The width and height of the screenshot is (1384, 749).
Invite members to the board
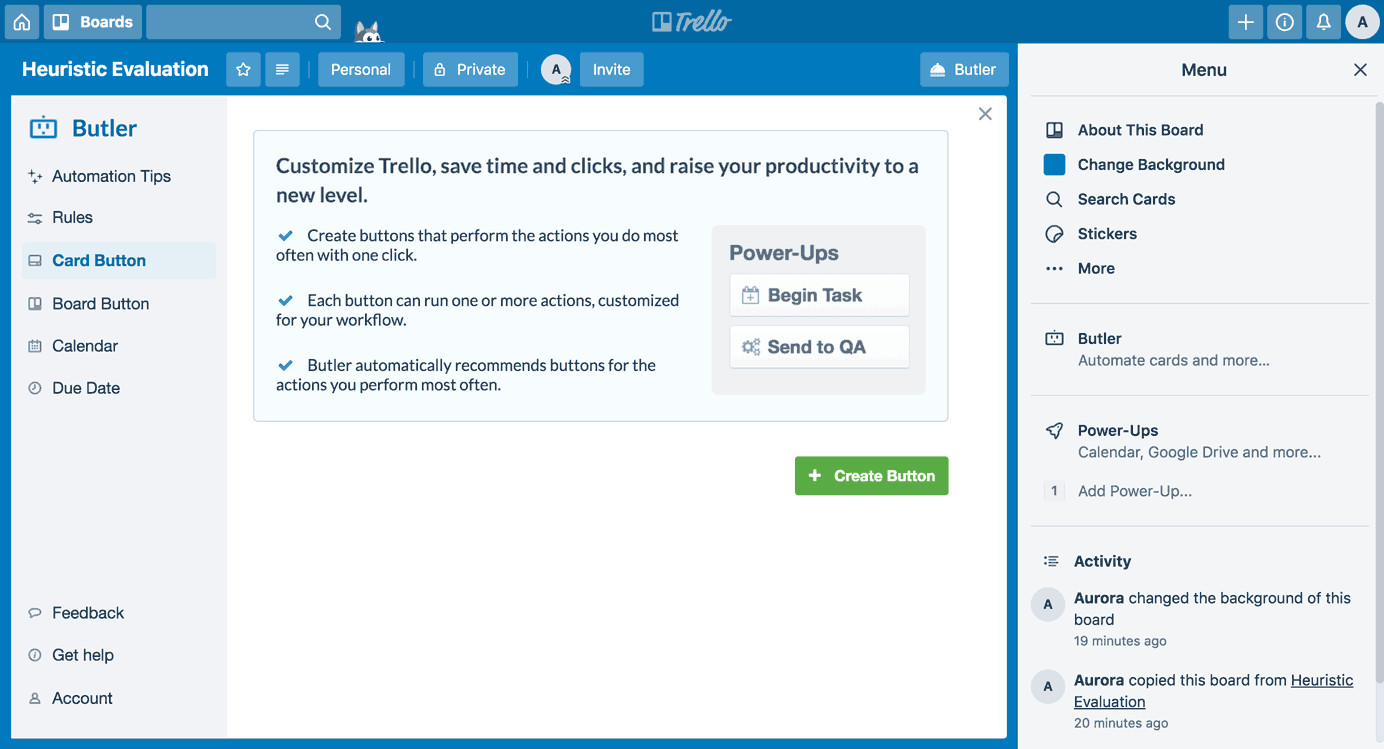611,69
